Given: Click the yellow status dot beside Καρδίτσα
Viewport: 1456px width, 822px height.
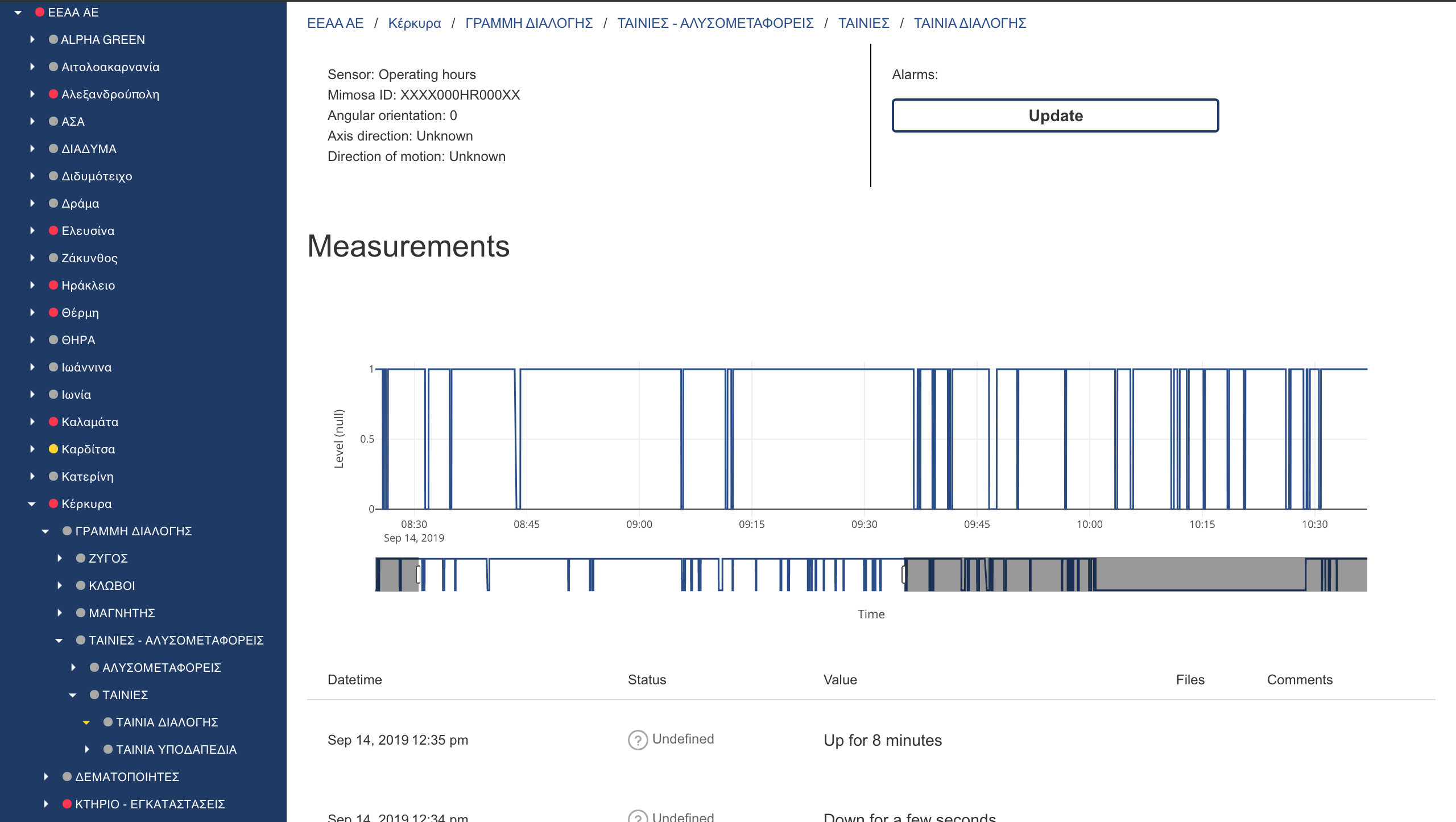Looking at the screenshot, I should [x=53, y=449].
